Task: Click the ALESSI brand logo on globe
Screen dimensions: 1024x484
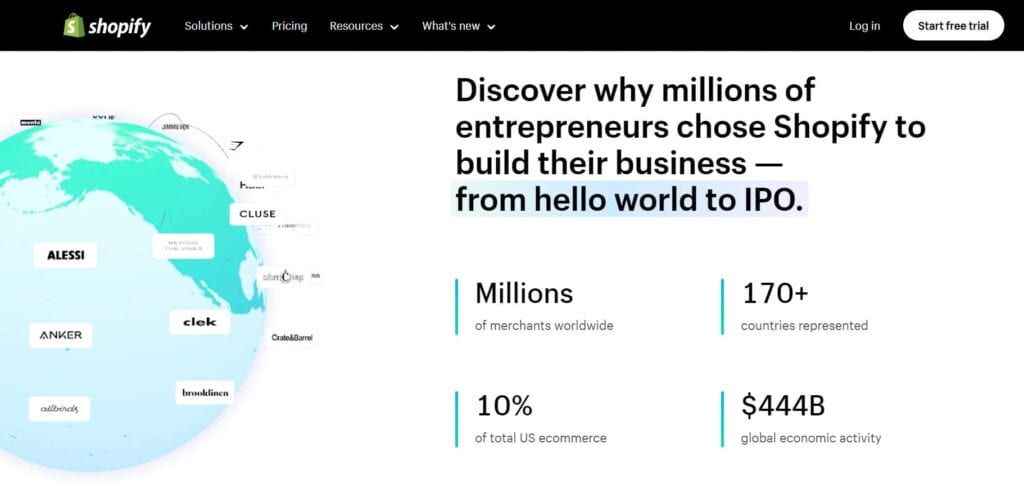Action: [x=66, y=255]
